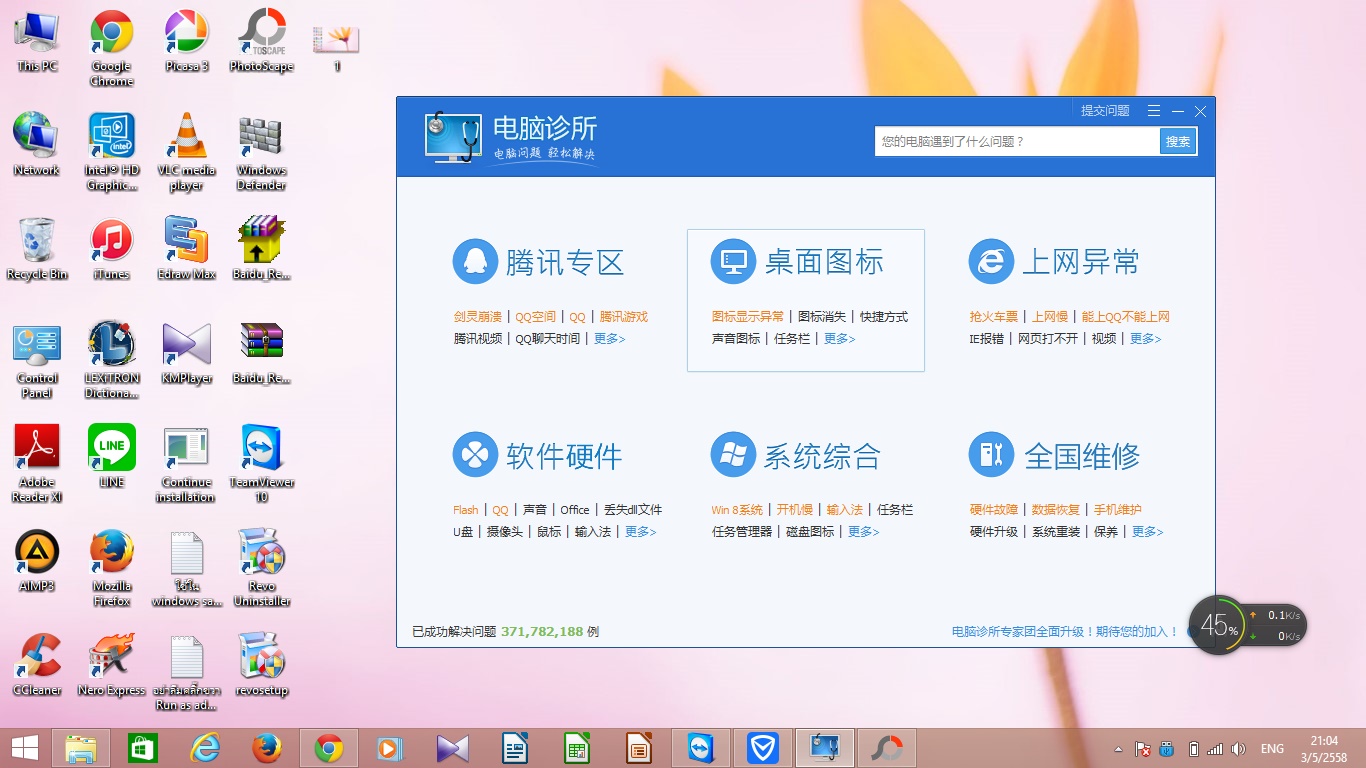Select the LINE desktop icon

pyautogui.click(x=112, y=456)
